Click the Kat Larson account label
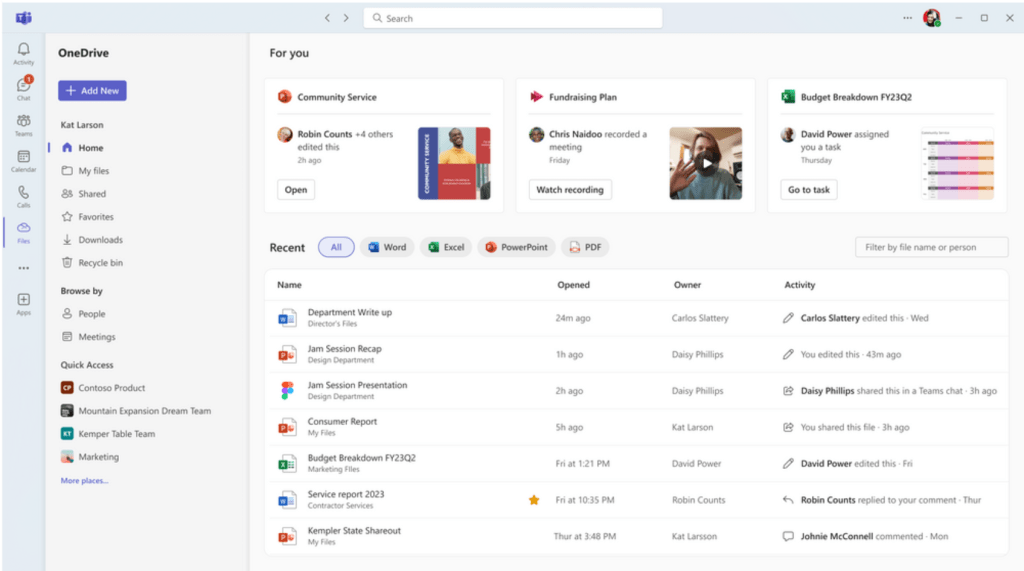Image resolution: width=1024 pixels, height=571 pixels. tap(82, 125)
